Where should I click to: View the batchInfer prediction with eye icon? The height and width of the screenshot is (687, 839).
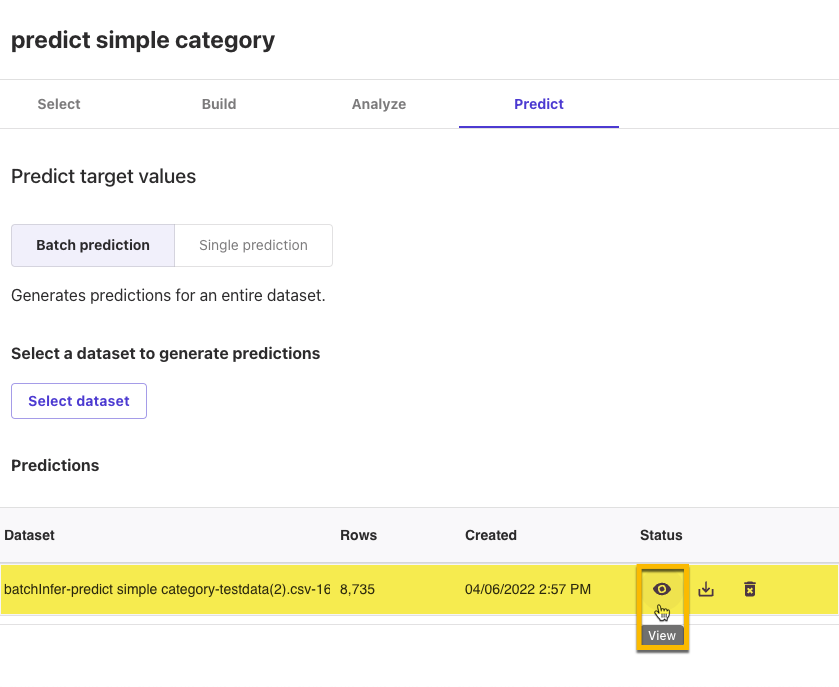[x=662, y=589]
